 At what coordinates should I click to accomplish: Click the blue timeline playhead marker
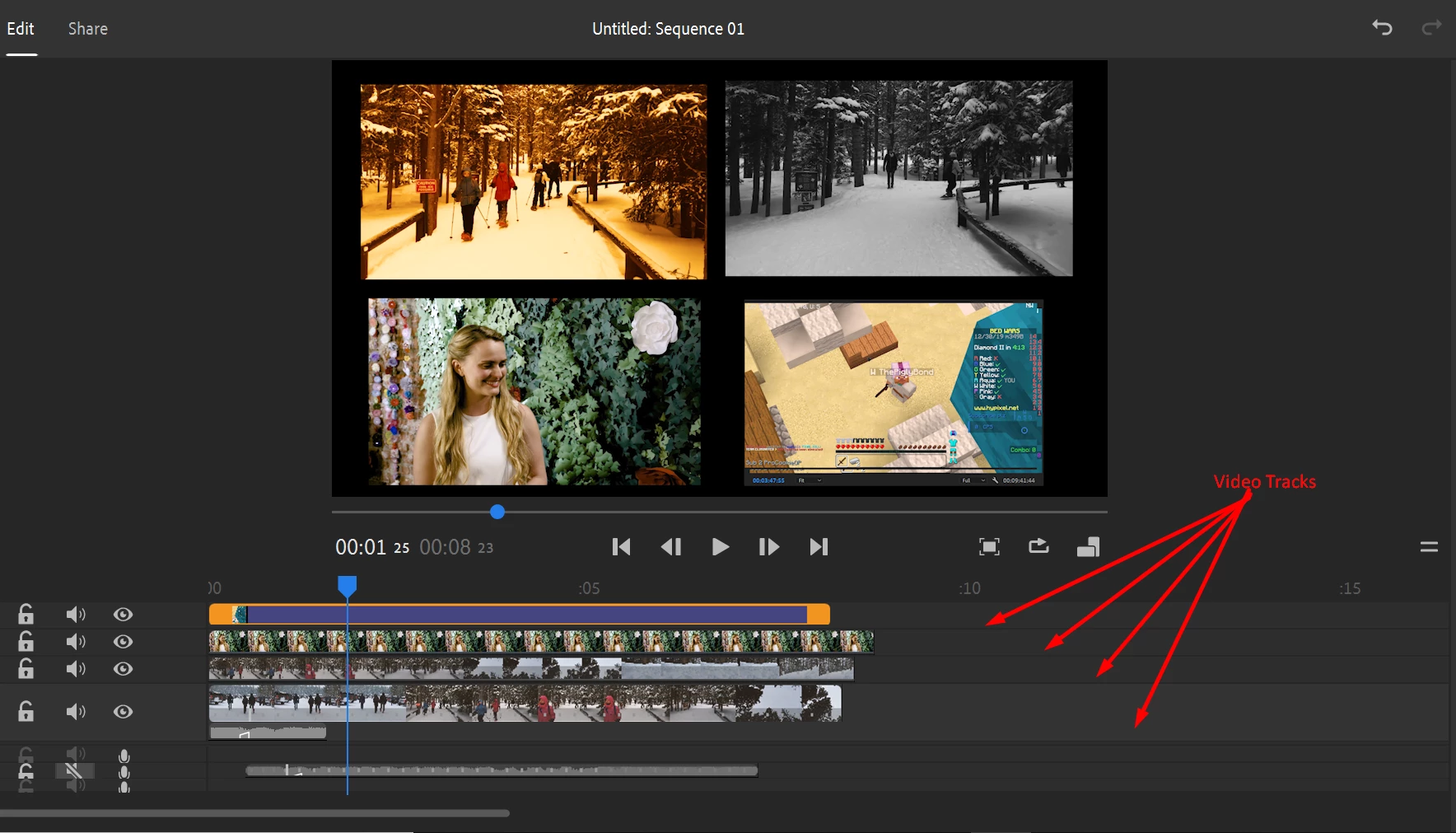pos(348,586)
